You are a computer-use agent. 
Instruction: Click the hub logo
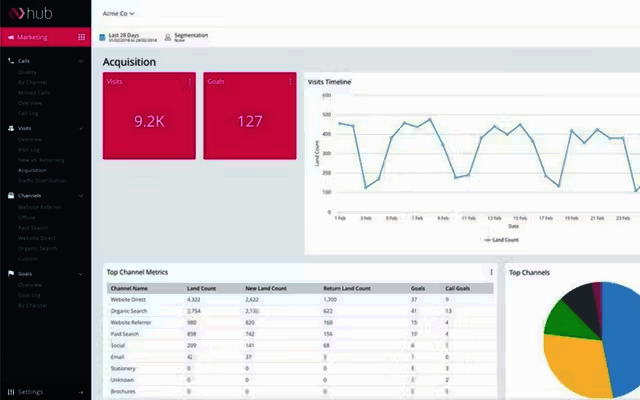click(31, 13)
